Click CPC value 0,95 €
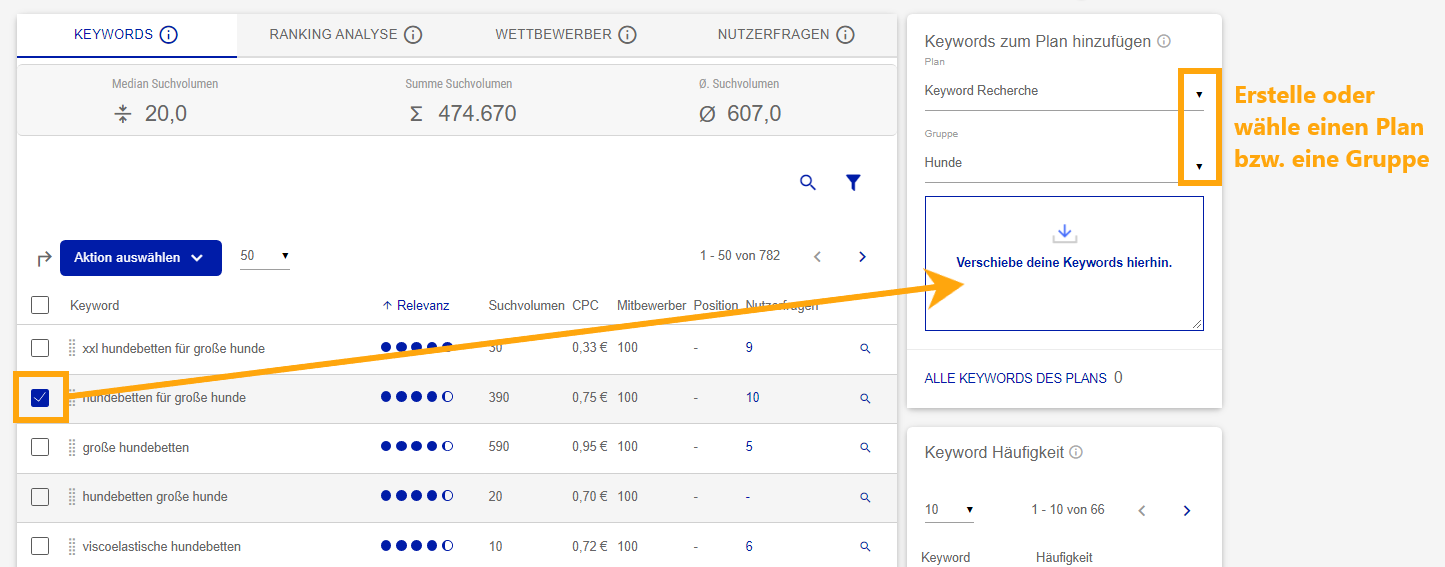 tap(590, 447)
